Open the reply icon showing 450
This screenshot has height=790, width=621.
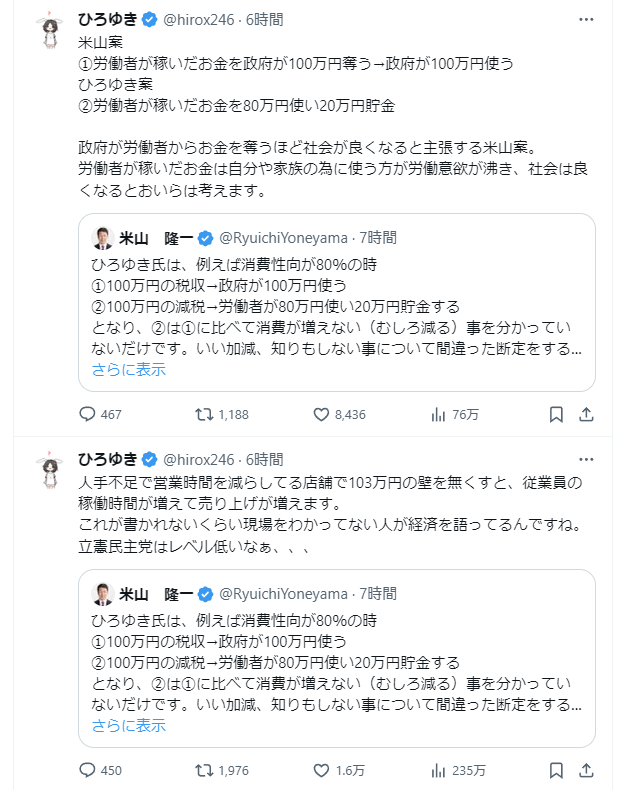tap(87, 770)
